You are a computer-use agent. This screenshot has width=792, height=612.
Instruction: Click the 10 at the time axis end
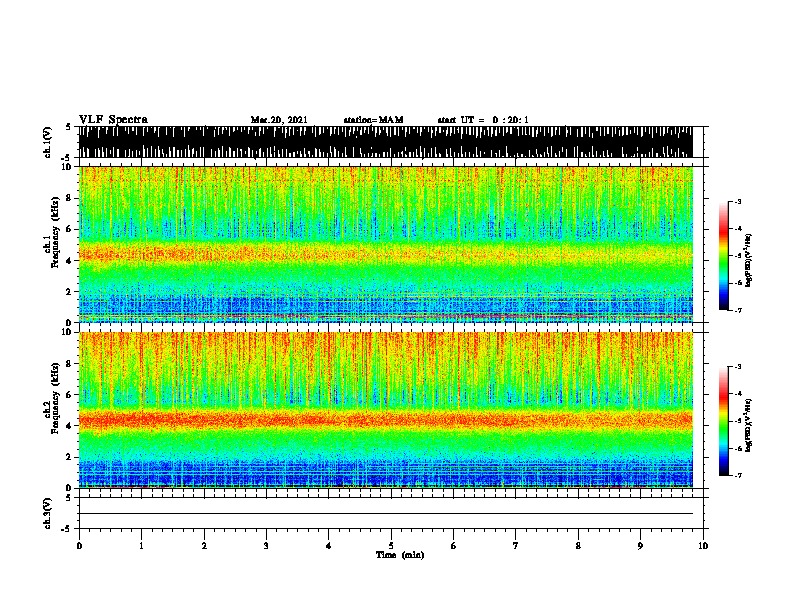[703, 546]
